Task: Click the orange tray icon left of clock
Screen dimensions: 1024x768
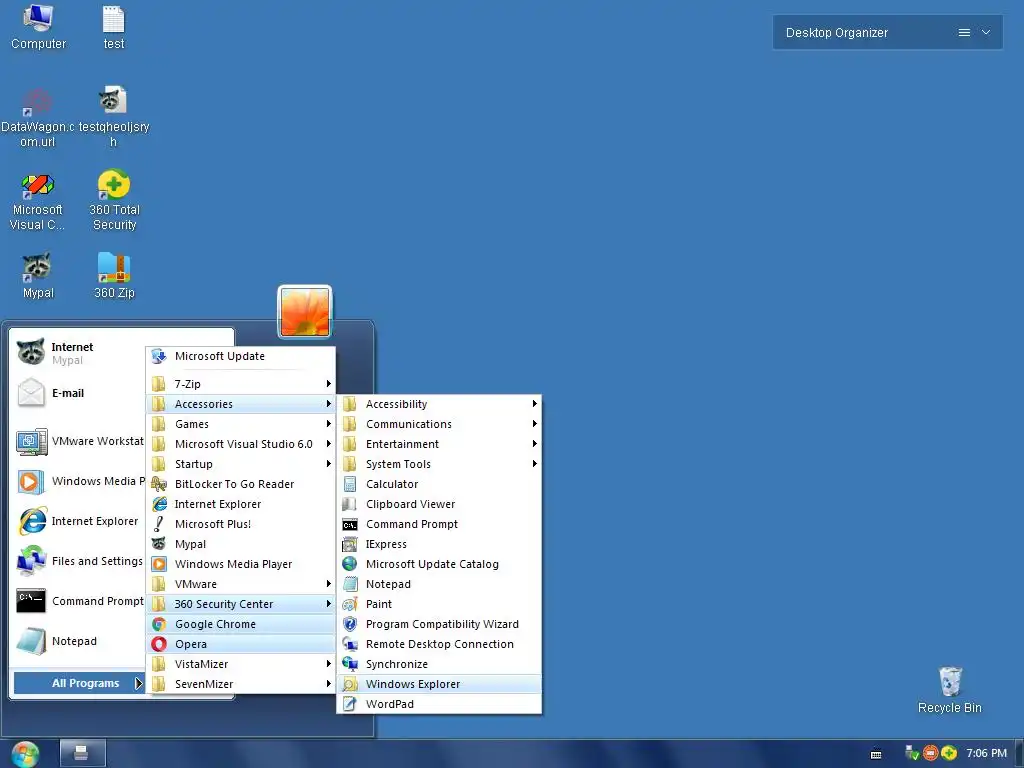Action: click(931, 753)
